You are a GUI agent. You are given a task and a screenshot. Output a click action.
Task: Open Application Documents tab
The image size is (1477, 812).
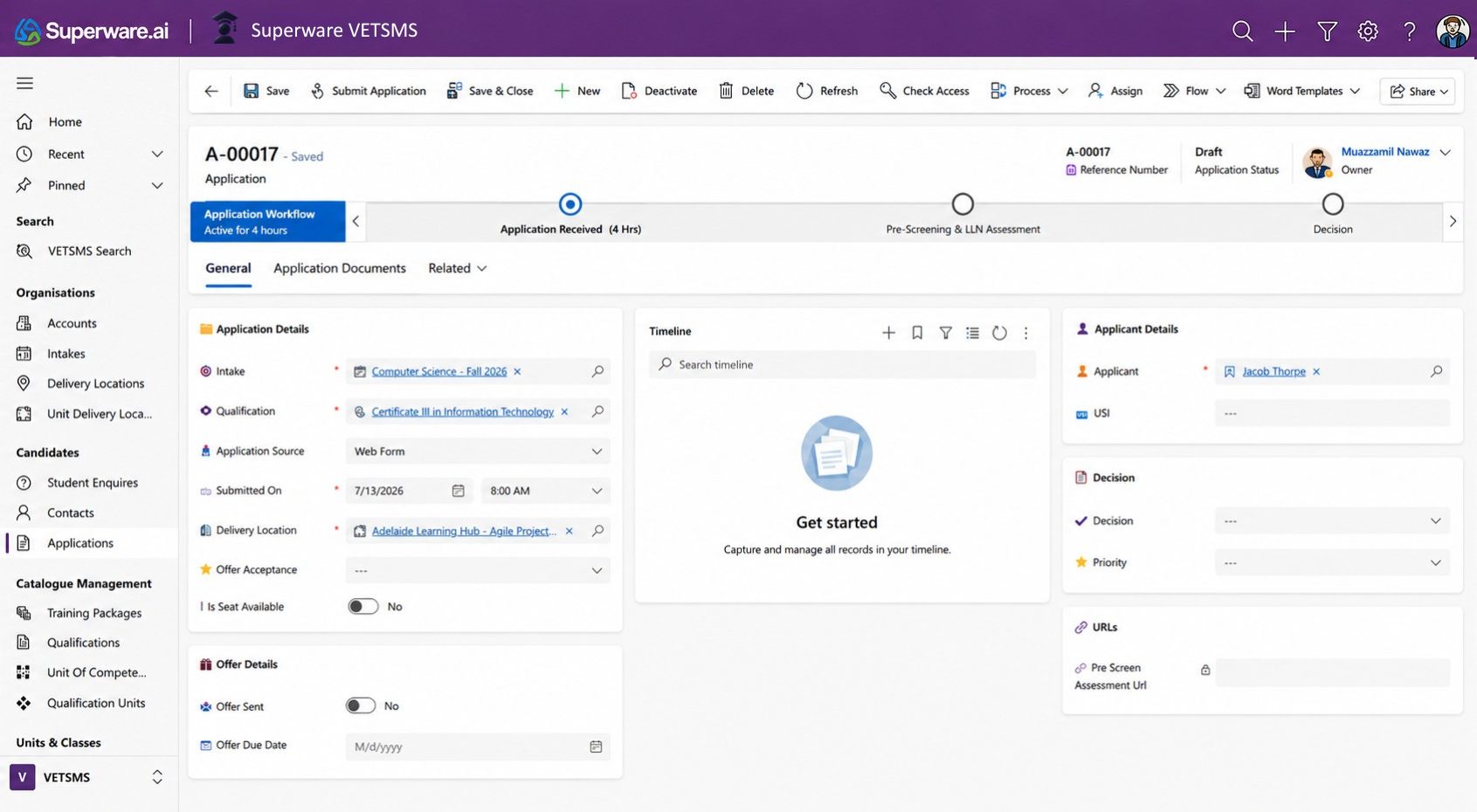coord(339,268)
